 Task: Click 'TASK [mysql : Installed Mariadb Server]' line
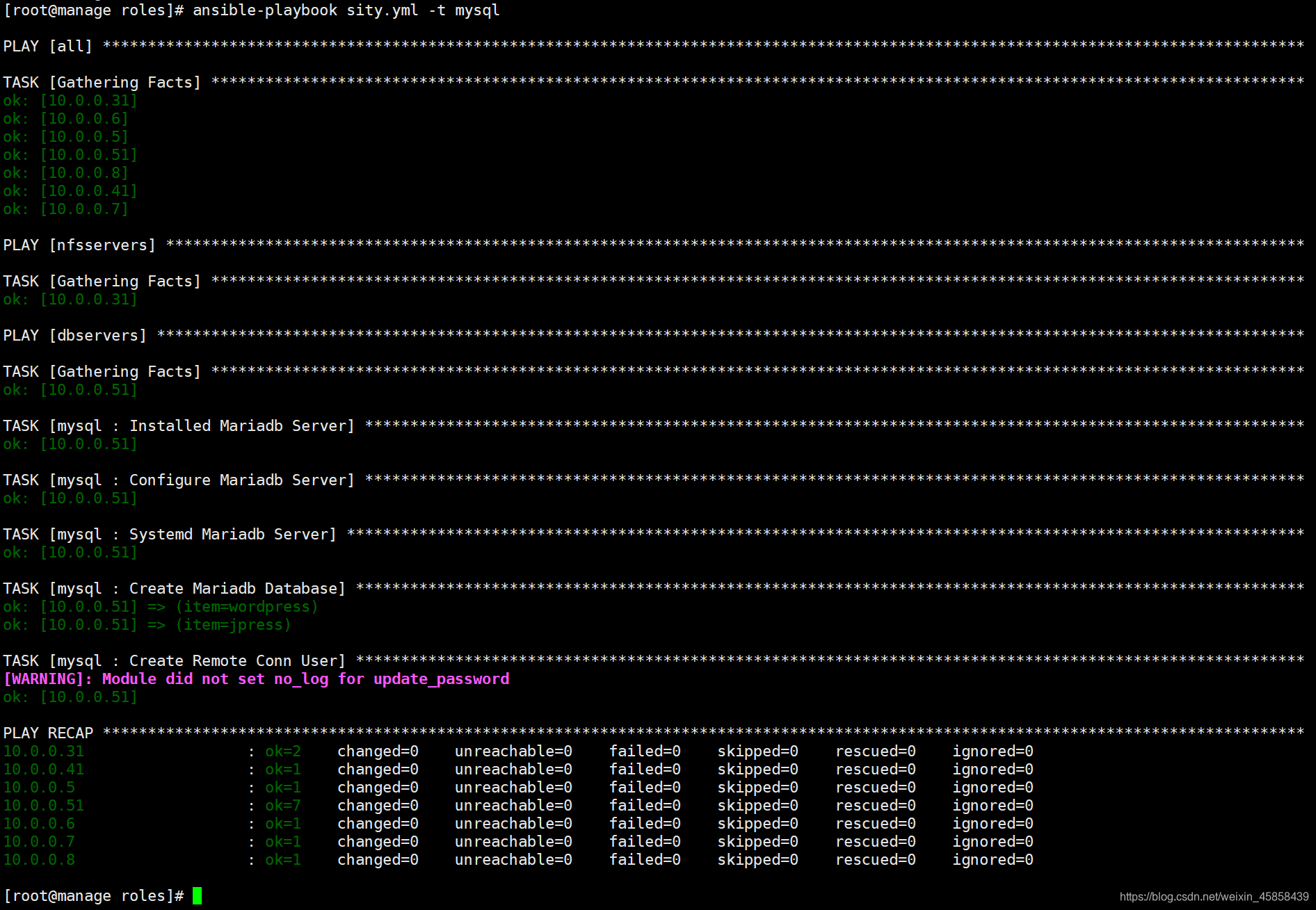point(653,425)
